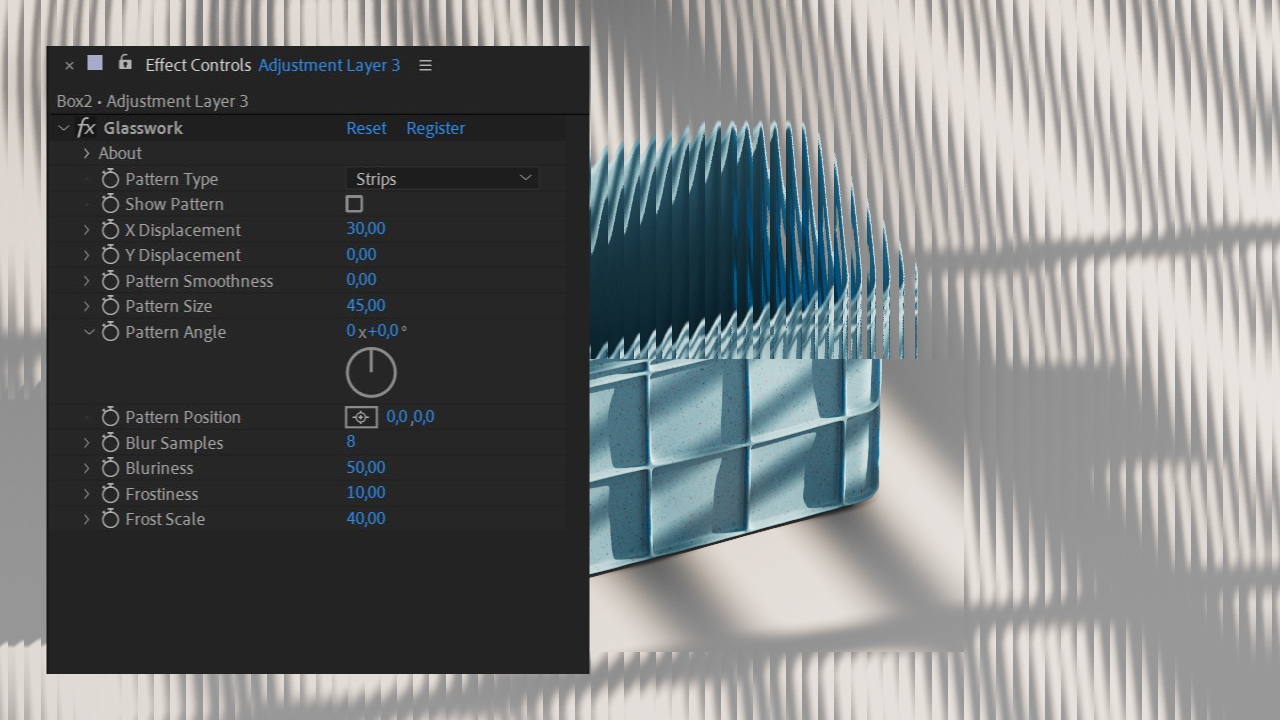Click the stopwatch for Bluriness
The width and height of the screenshot is (1280, 720).
point(111,467)
